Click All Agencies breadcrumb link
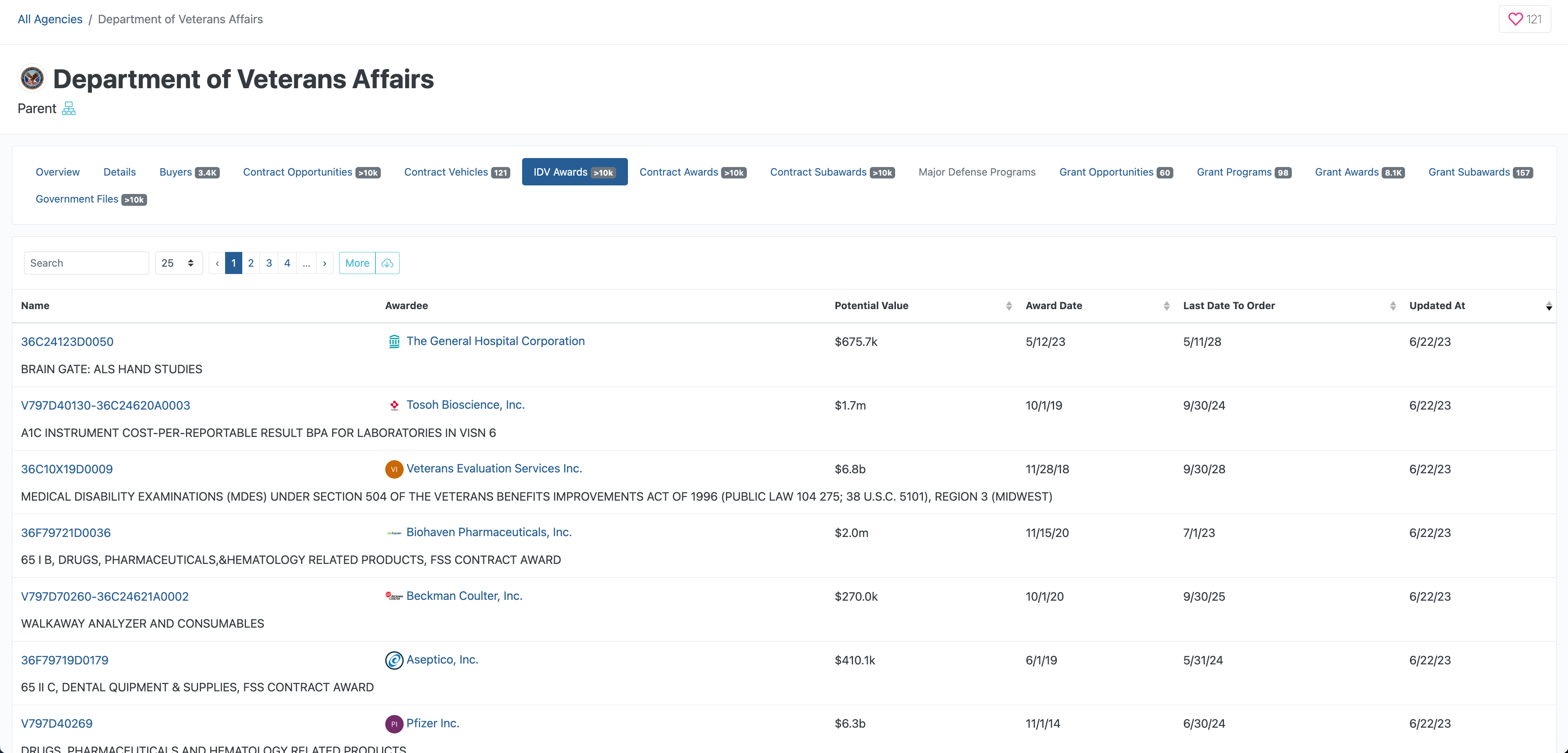The height and width of the screenshot is (753, 1568). [x=50, y=19]
